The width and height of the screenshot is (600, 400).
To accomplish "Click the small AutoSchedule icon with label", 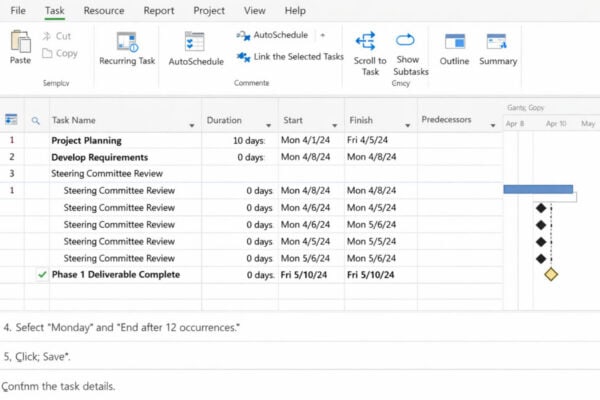I will (272, 35).
